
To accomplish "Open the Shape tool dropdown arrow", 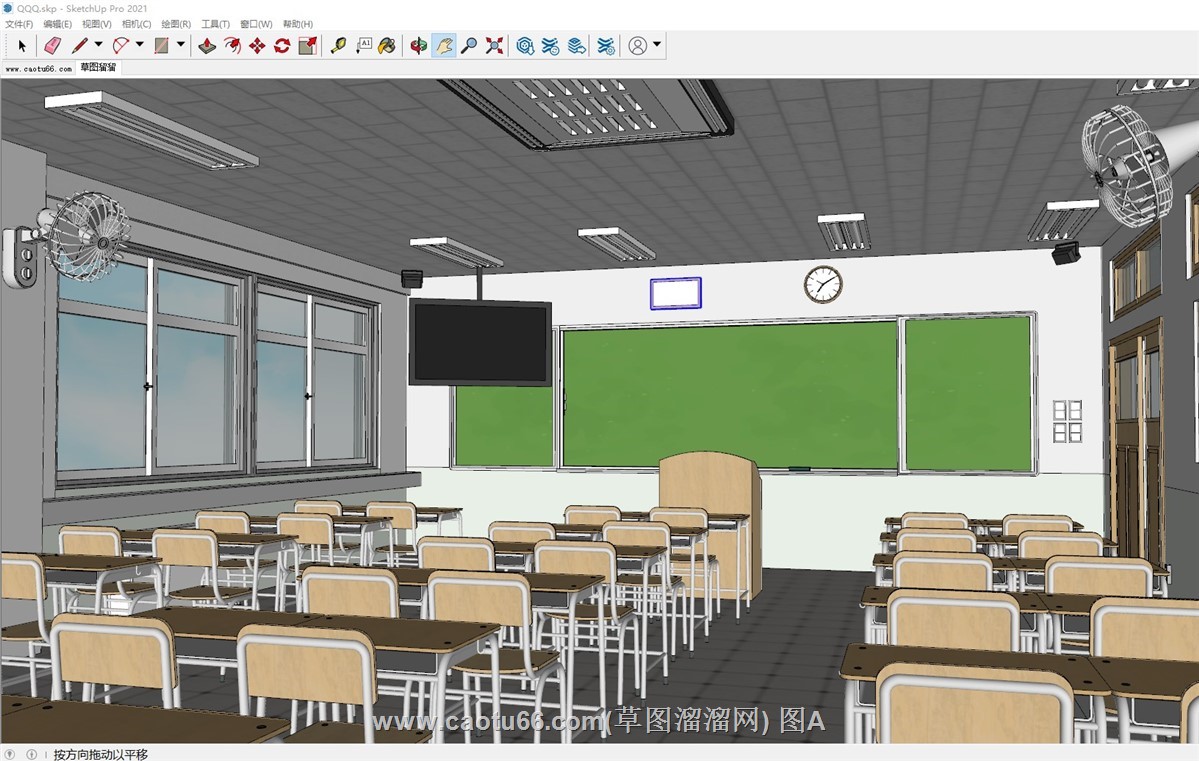I will click(180, 44).
